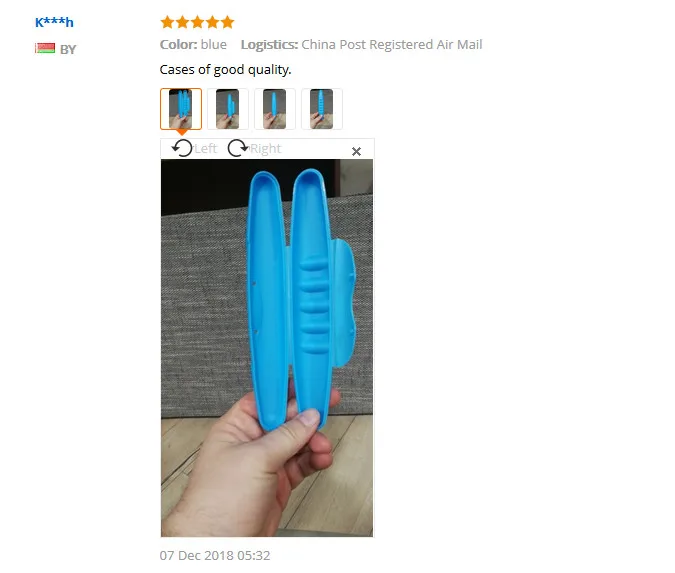
Task: Click the Belarus flag icon
Action: pyautogui.click(x=45, y=48)
